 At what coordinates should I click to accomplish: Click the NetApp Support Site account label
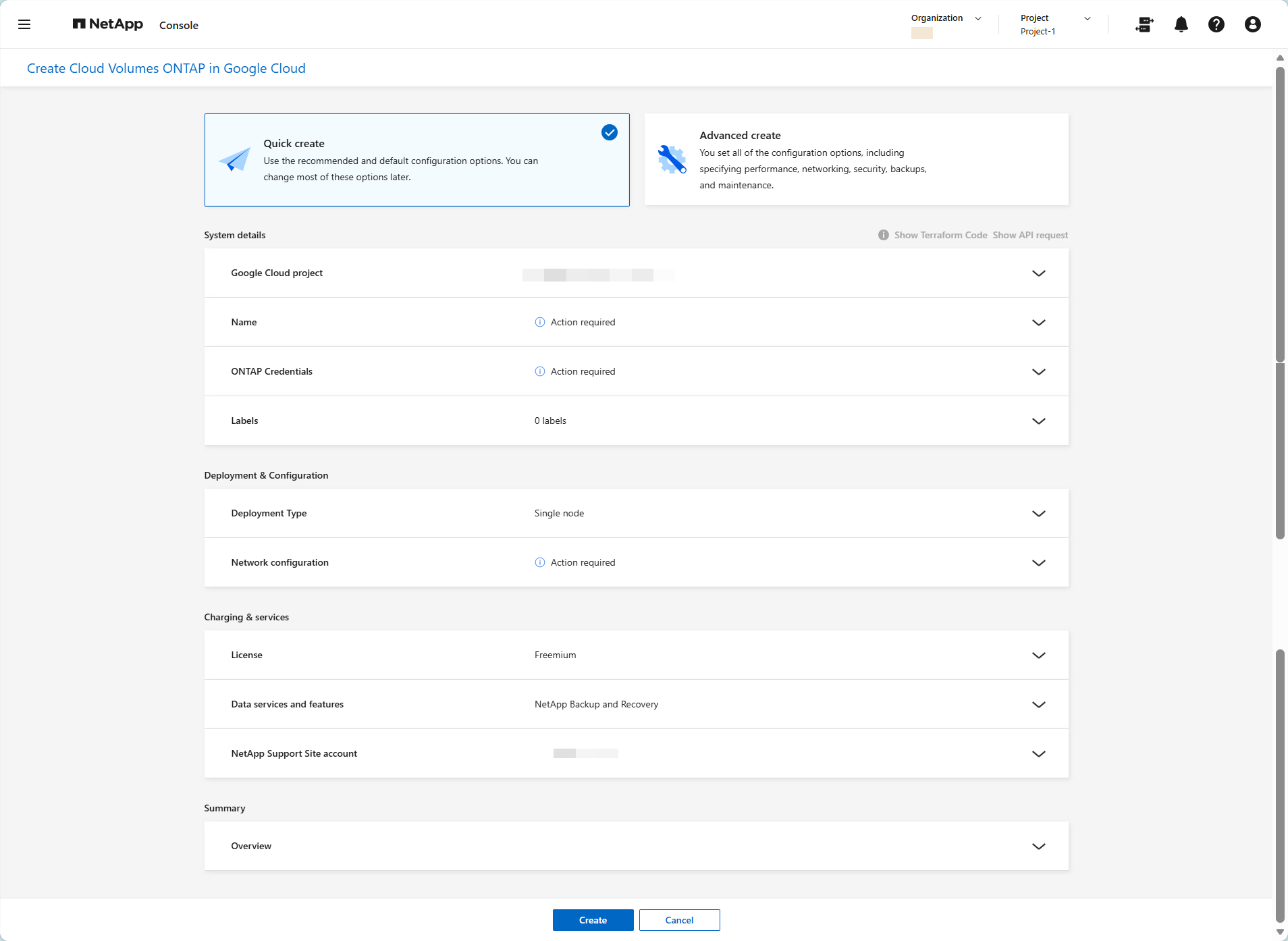(x=294, y=753)
